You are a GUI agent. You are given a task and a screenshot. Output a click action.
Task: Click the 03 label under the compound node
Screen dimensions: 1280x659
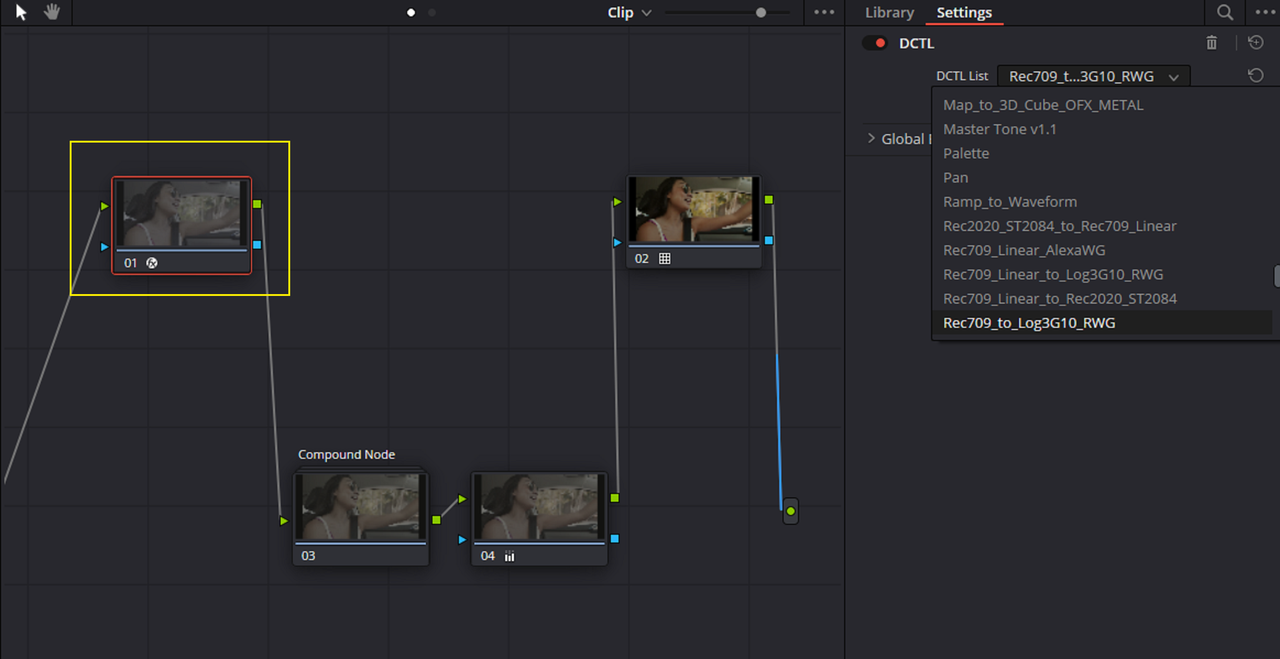[308, 555]
